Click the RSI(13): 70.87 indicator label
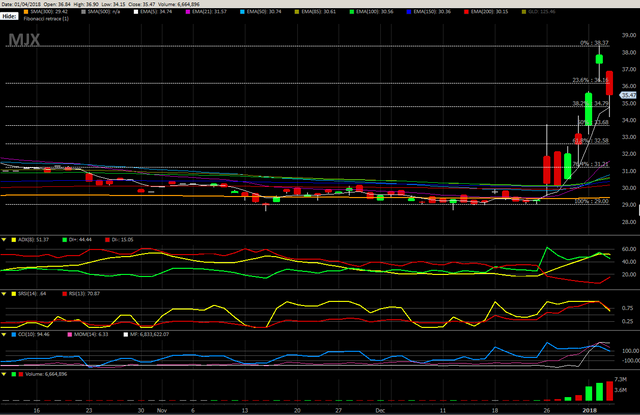The image size is (640, 415). click(84, 294)
